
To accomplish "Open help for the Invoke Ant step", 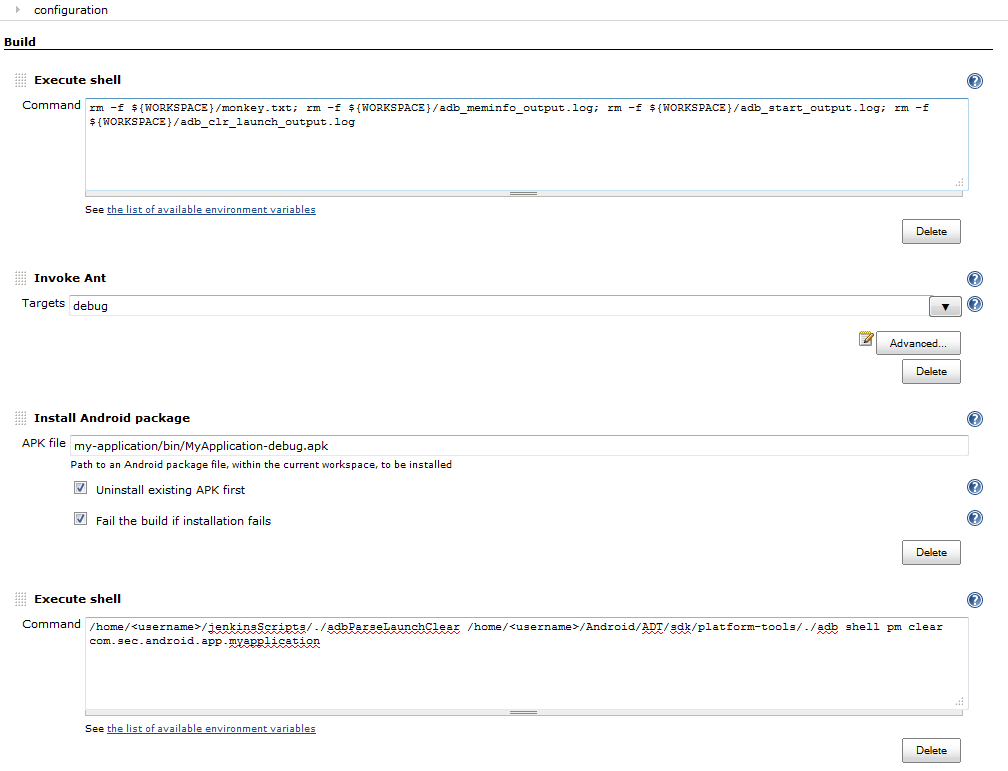I will tap(975, 278).
